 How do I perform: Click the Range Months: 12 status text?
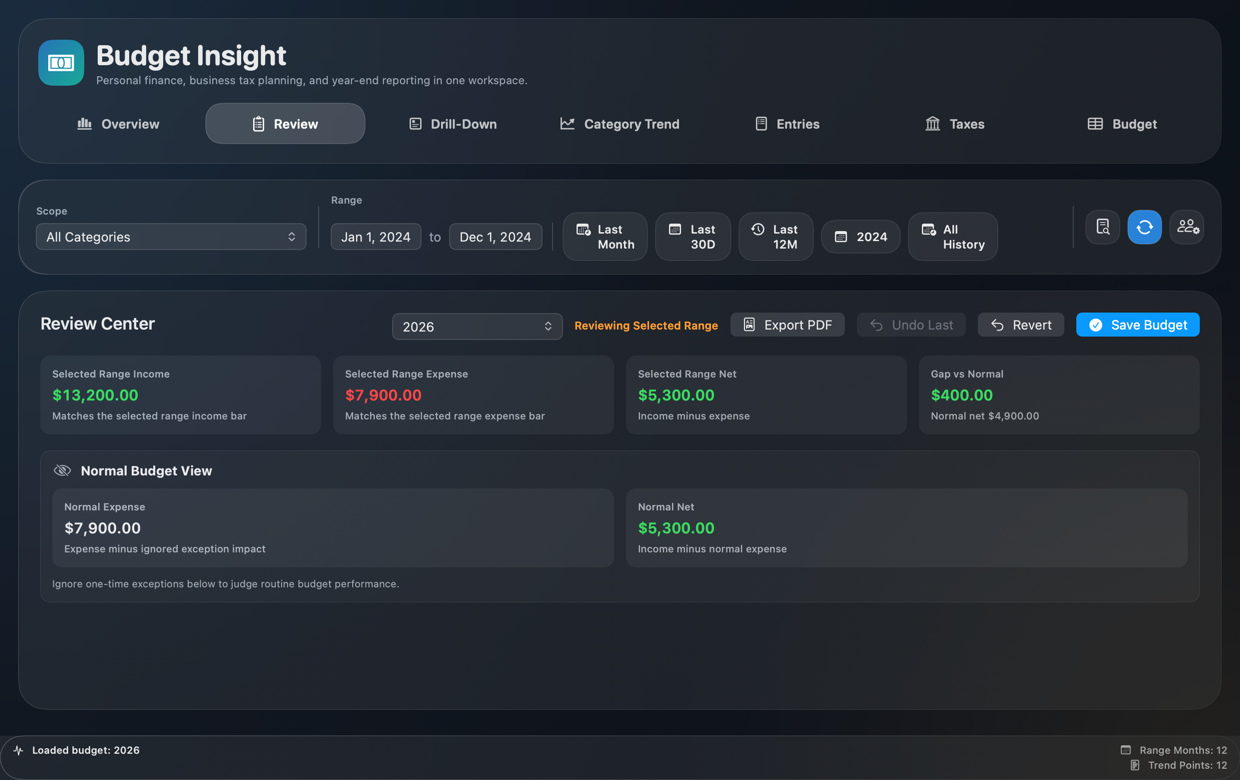tap(1183, 750)
